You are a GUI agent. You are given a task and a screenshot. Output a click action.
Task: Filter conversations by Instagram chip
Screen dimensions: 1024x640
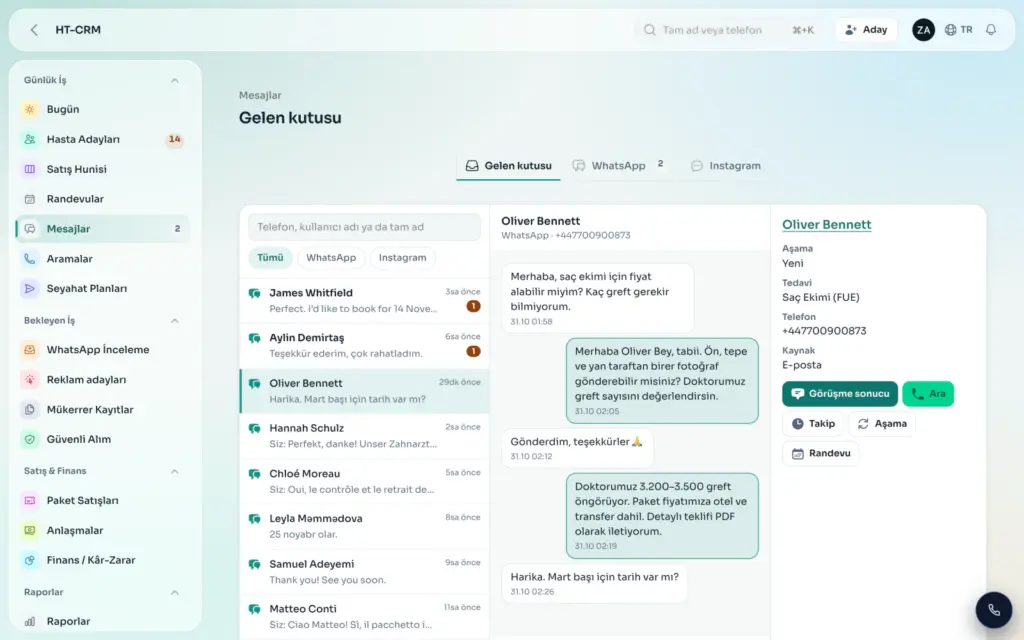coord(402,257)
